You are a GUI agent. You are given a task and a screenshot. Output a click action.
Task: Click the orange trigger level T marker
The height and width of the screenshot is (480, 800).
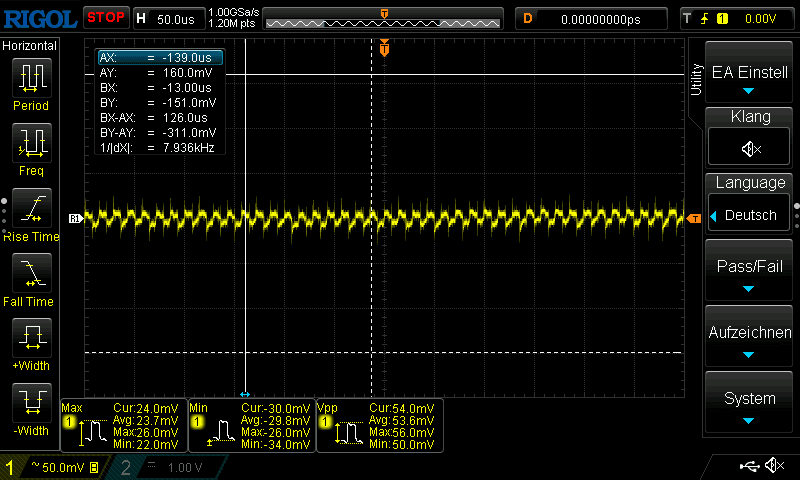[694, 218]
